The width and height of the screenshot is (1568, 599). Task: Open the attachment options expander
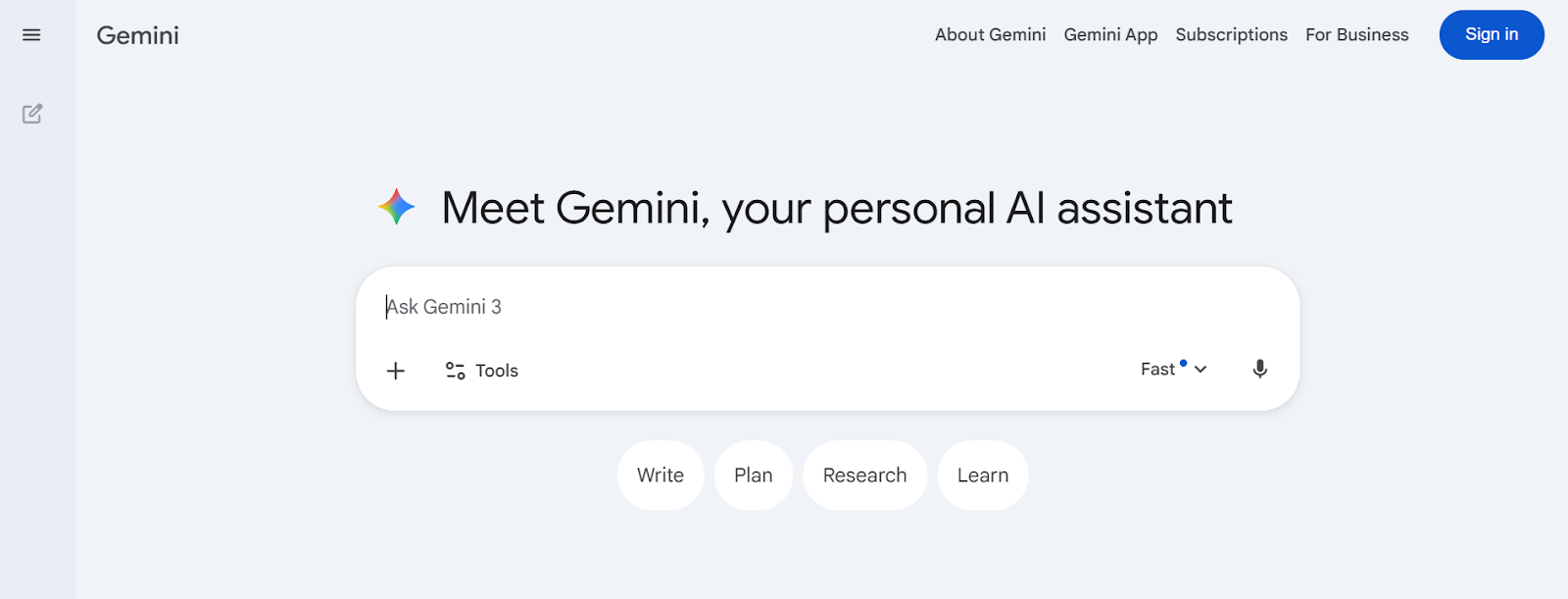click(396, 371)
